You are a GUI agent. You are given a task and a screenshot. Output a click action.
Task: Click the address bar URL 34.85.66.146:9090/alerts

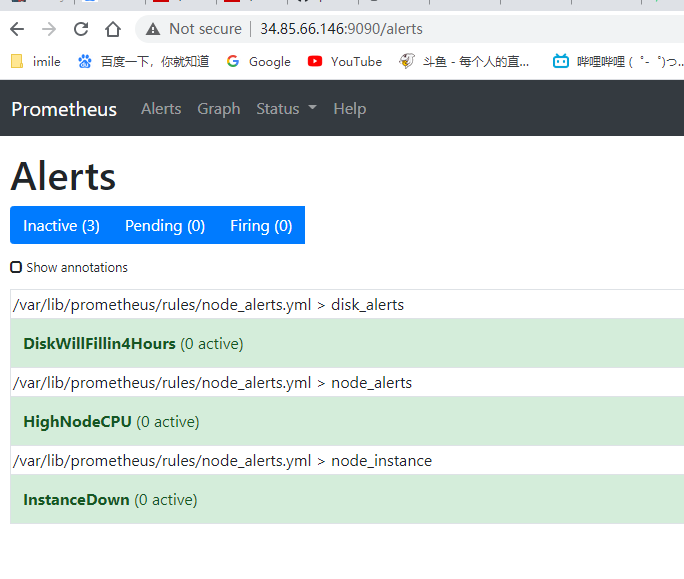coord(341,29)
